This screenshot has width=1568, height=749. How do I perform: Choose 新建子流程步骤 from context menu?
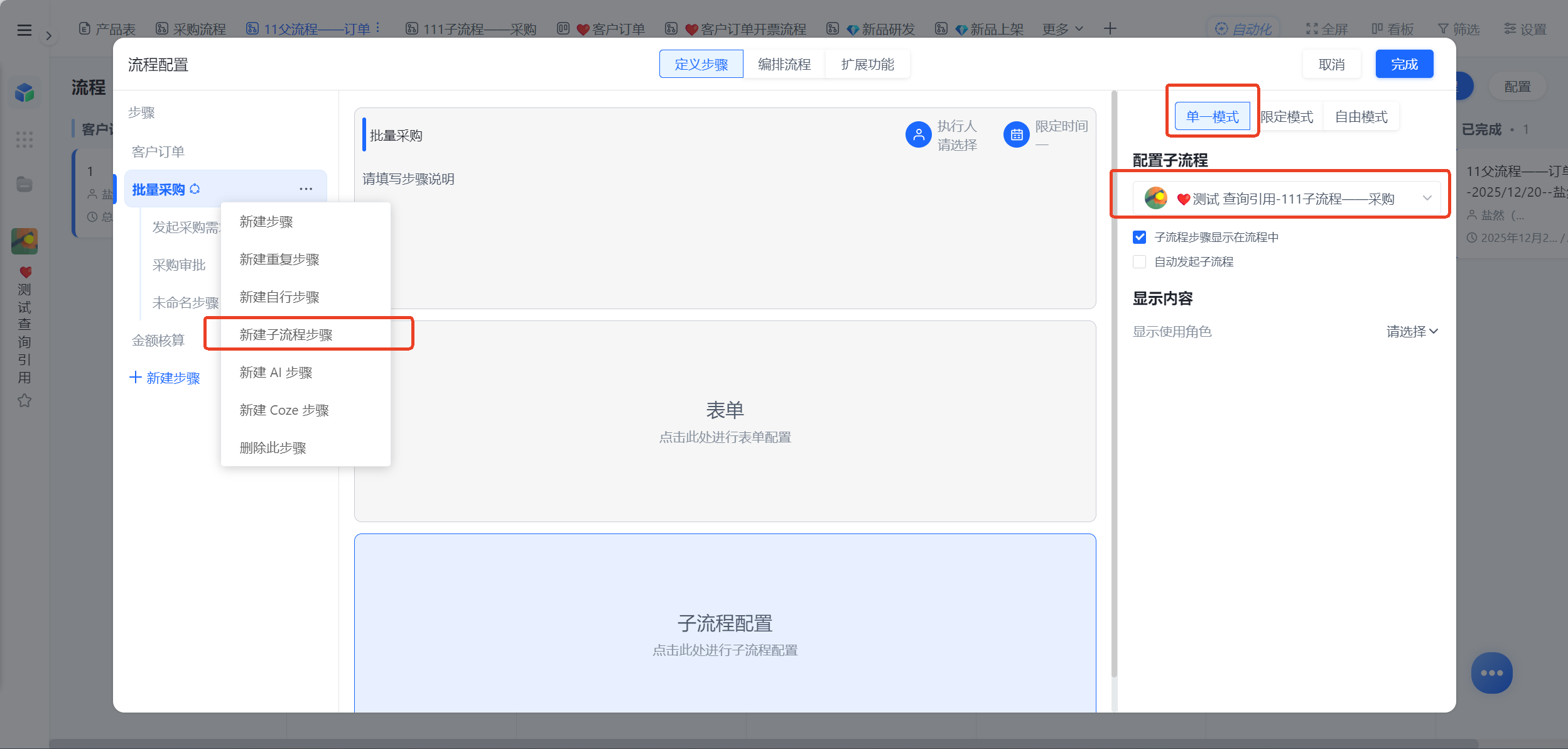tap(306, 335)
